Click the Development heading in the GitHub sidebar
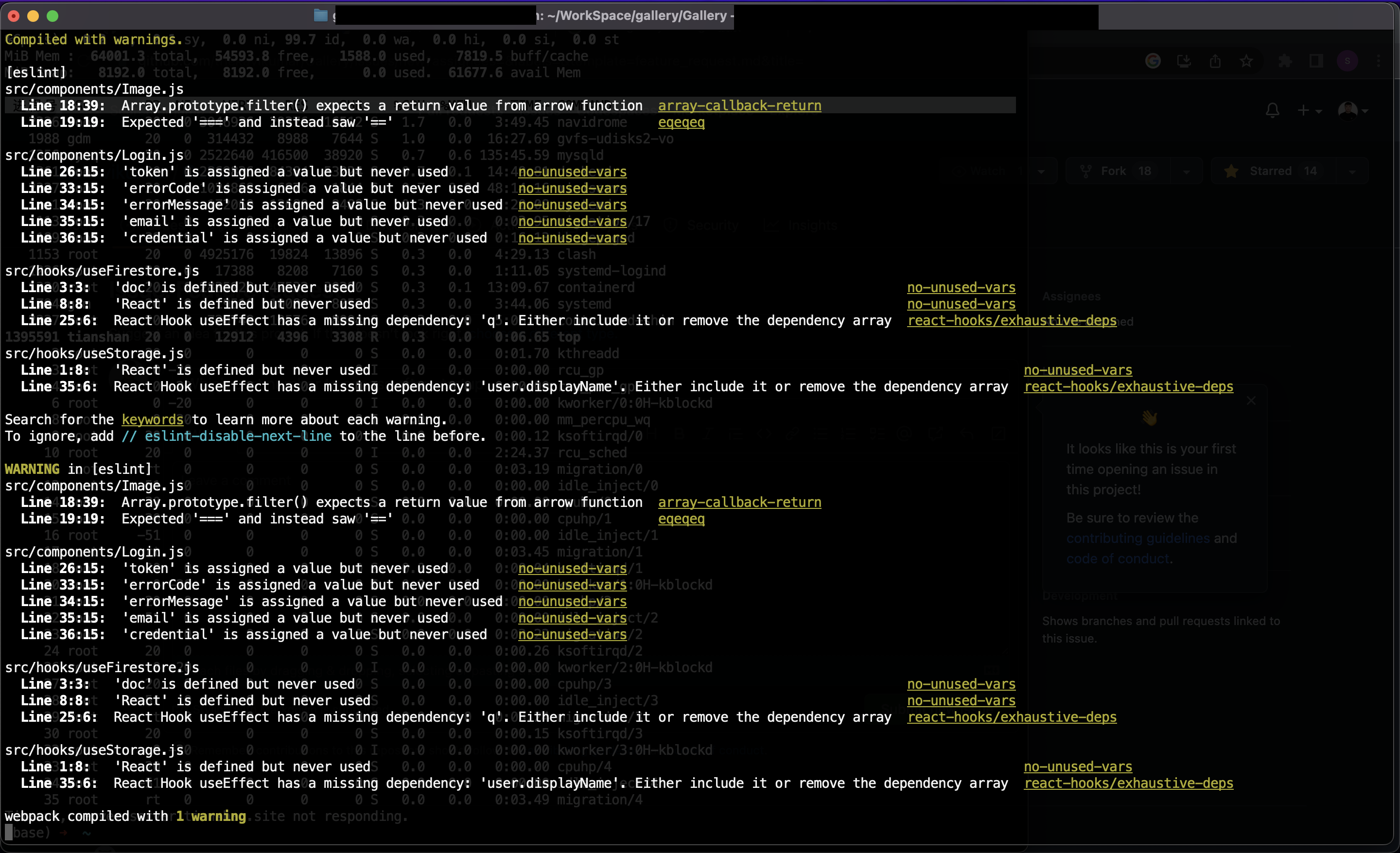 tap(1080, 596)
